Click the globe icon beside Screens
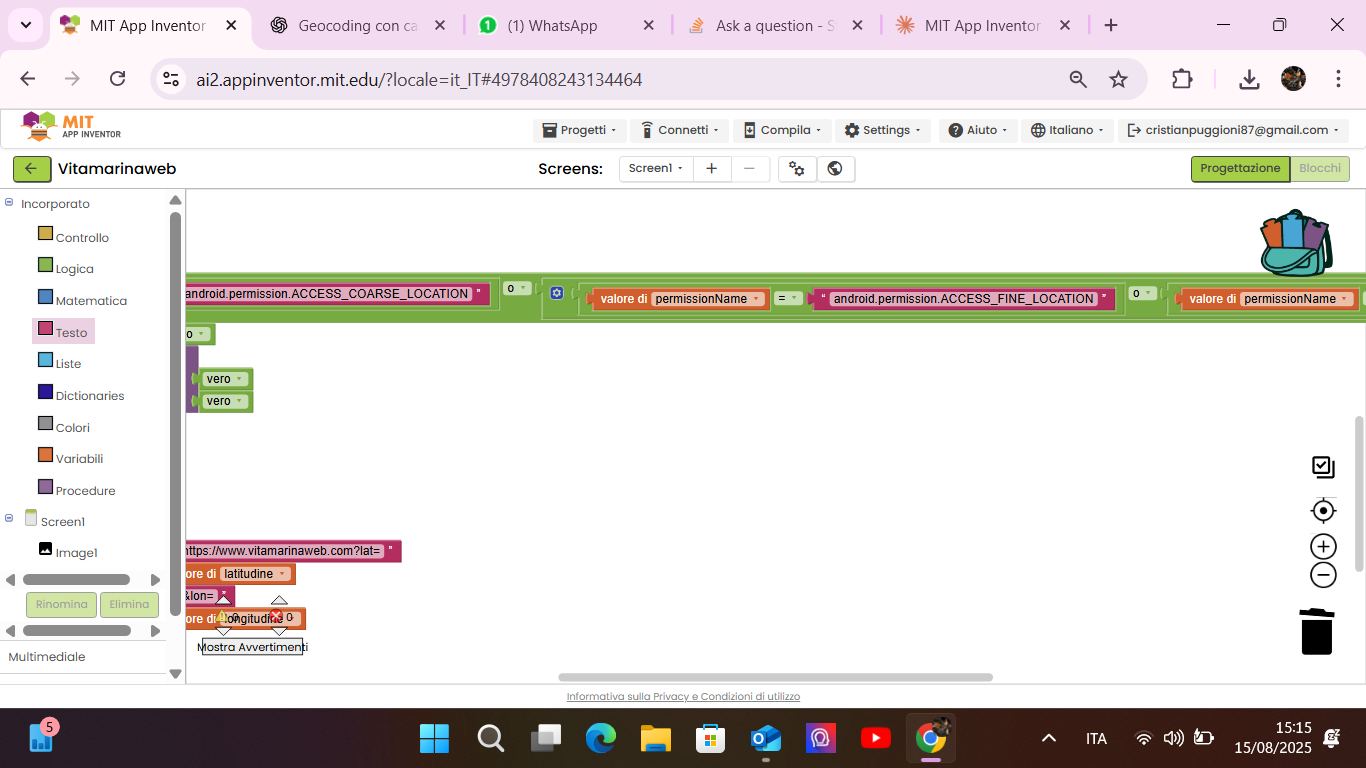 pos(835,169)
